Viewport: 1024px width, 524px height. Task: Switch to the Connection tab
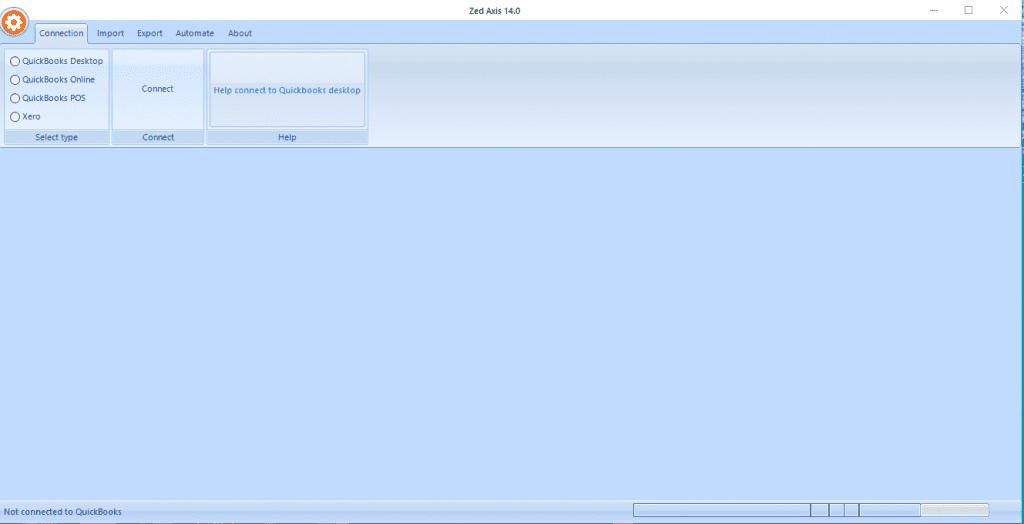(x=61, y=33)
